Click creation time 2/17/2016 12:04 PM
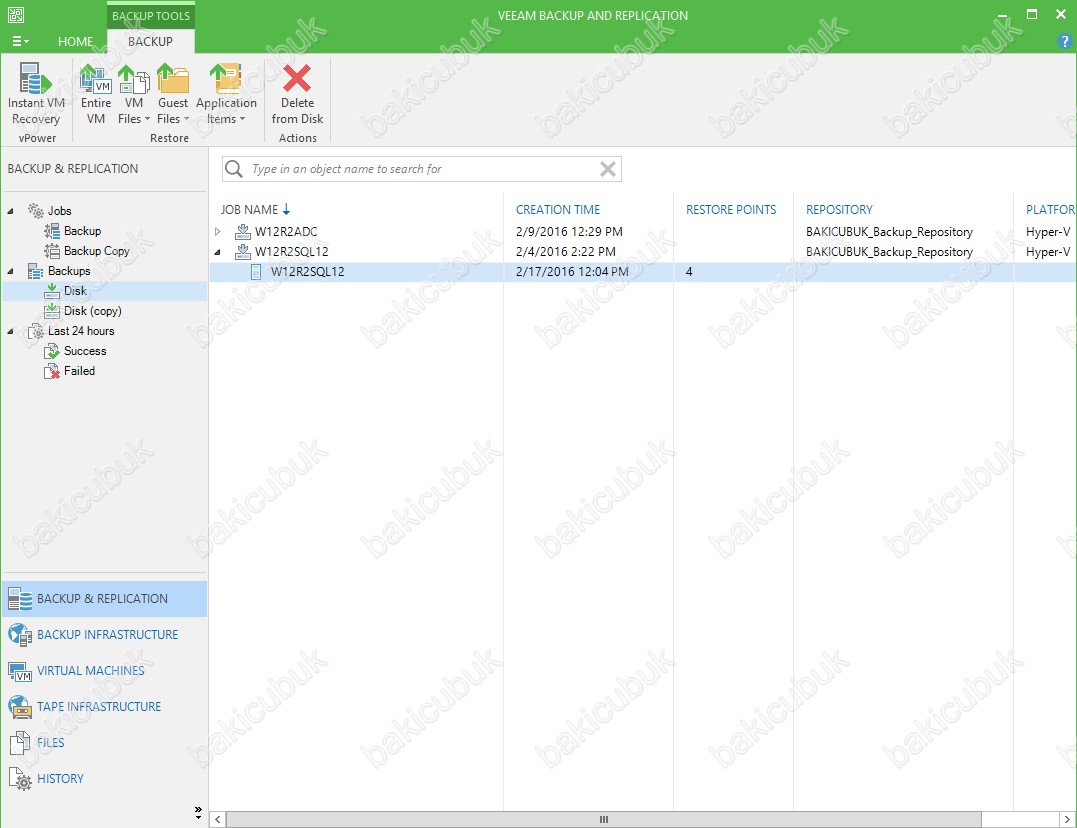1077x828 pixels. tap(572, 271)
